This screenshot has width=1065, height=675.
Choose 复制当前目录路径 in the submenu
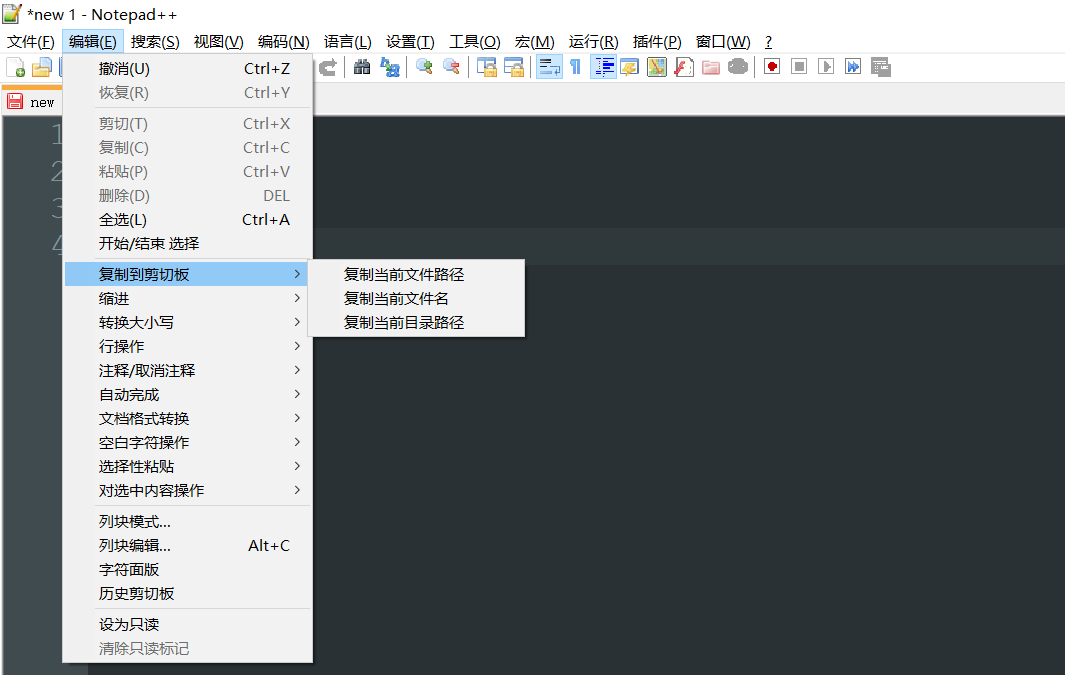pyautogui.click(x=416, y=323)
